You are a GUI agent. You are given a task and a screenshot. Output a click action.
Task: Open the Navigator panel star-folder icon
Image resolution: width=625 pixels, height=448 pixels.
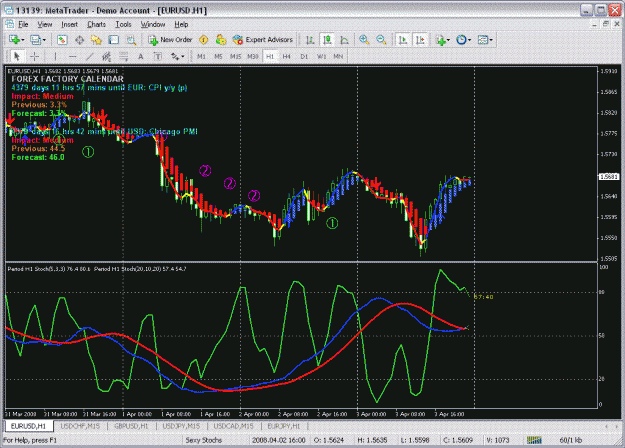pyautogui.click(x=96, y=39)
